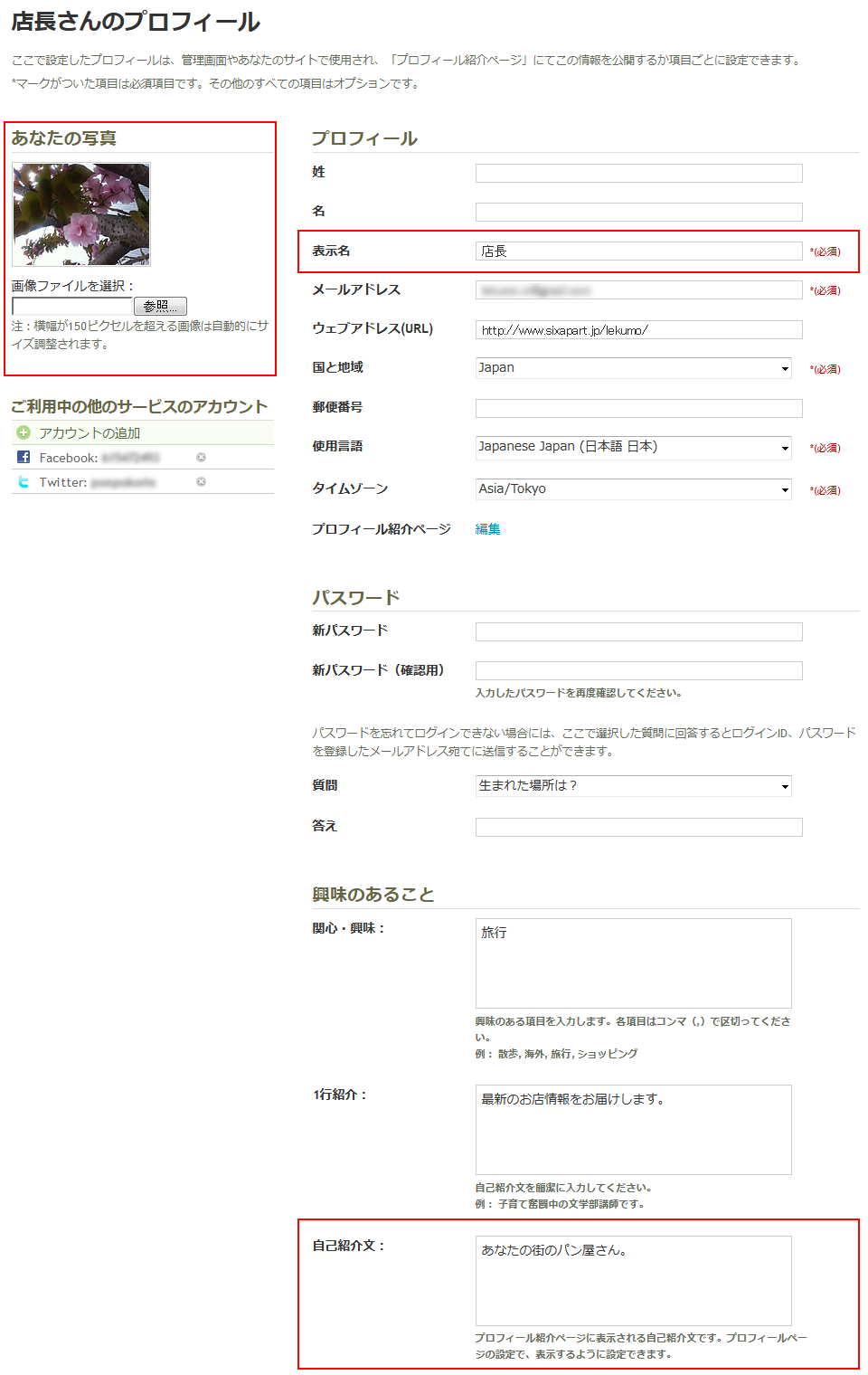Click the アカウントの追加 link
The image size is (868, 1375).
coord(90,432)
